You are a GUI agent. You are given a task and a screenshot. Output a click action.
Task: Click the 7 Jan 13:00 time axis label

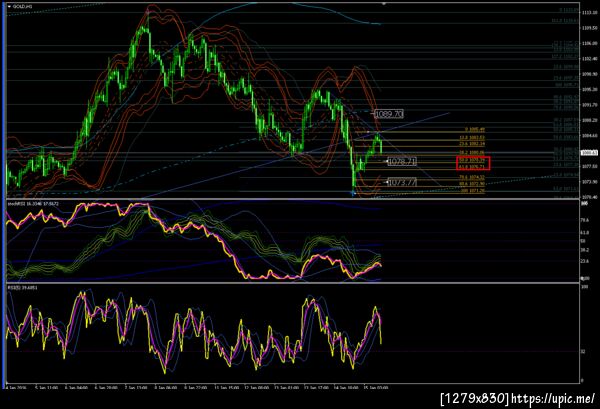click(135, 388)
